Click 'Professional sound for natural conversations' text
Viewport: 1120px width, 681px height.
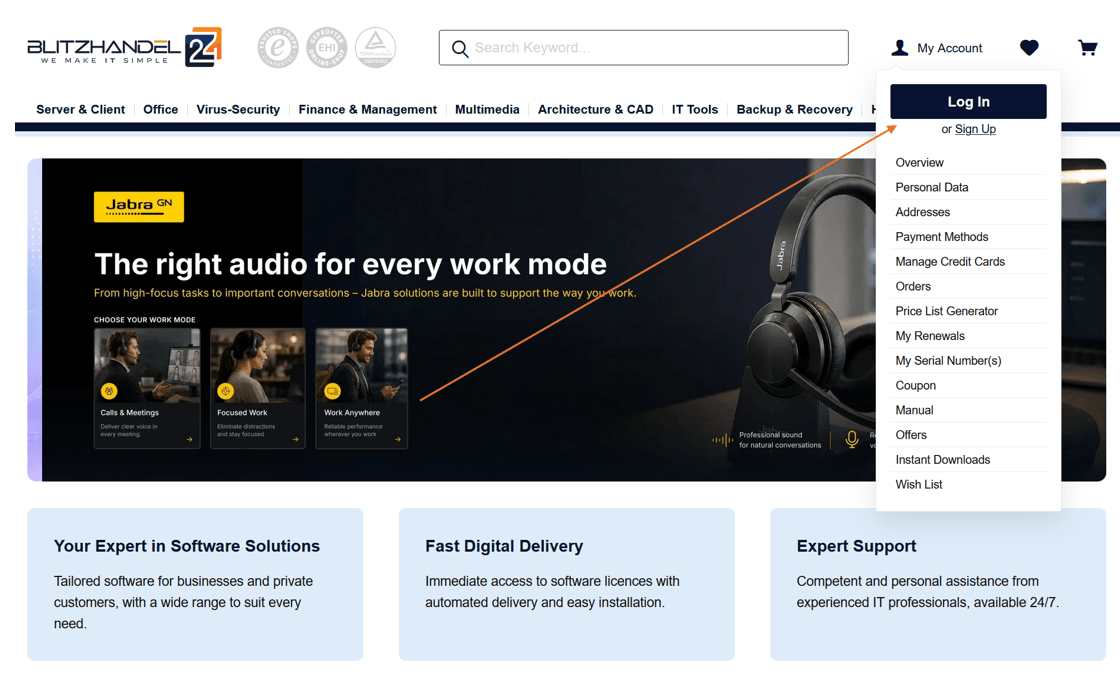[x=780, y=439]
